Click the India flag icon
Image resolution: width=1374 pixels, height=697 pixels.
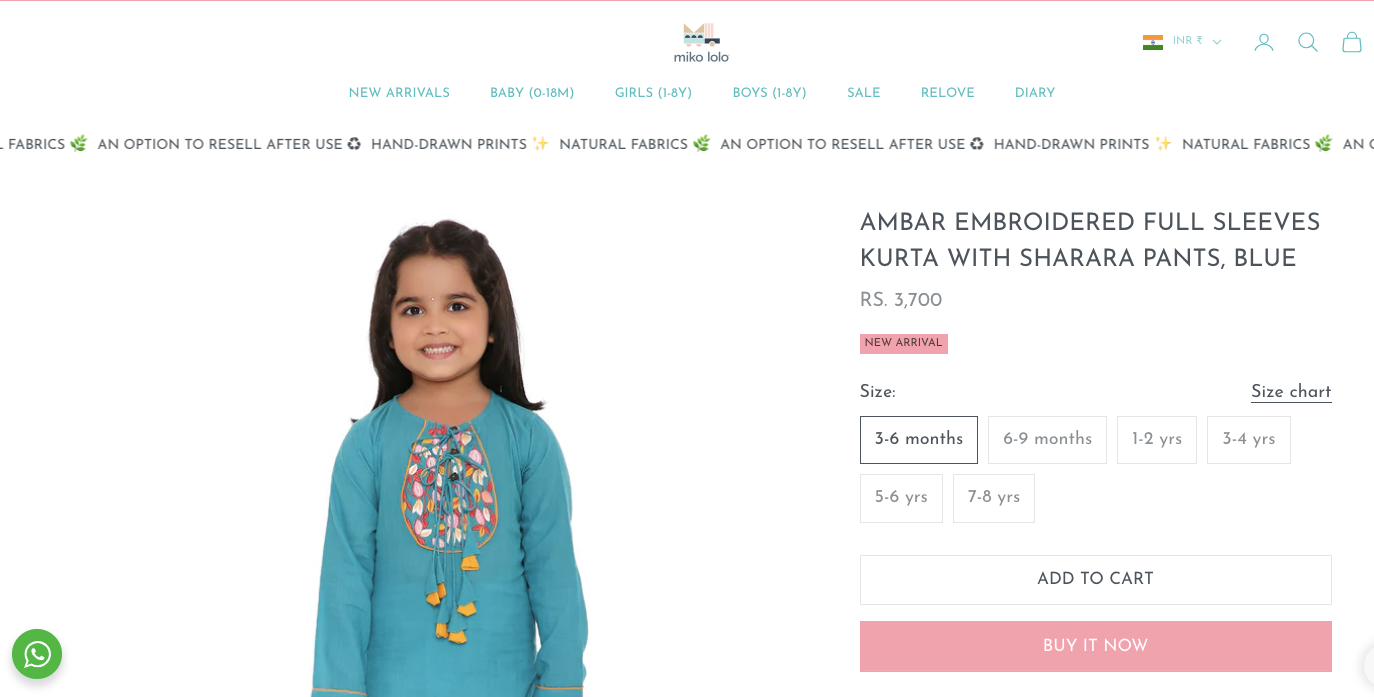tap(1153, 42)
